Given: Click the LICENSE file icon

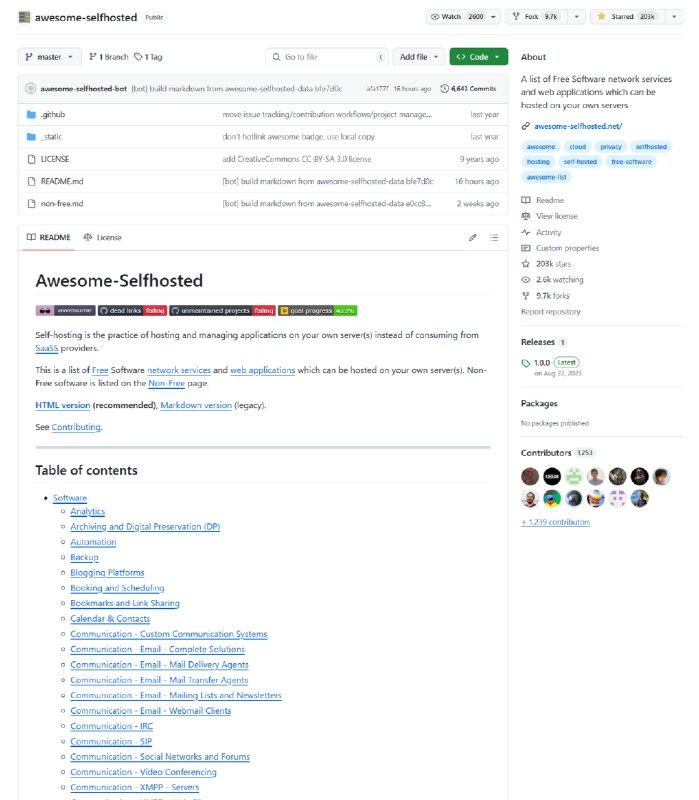Looking at the screenshot, I should (31, 159).
